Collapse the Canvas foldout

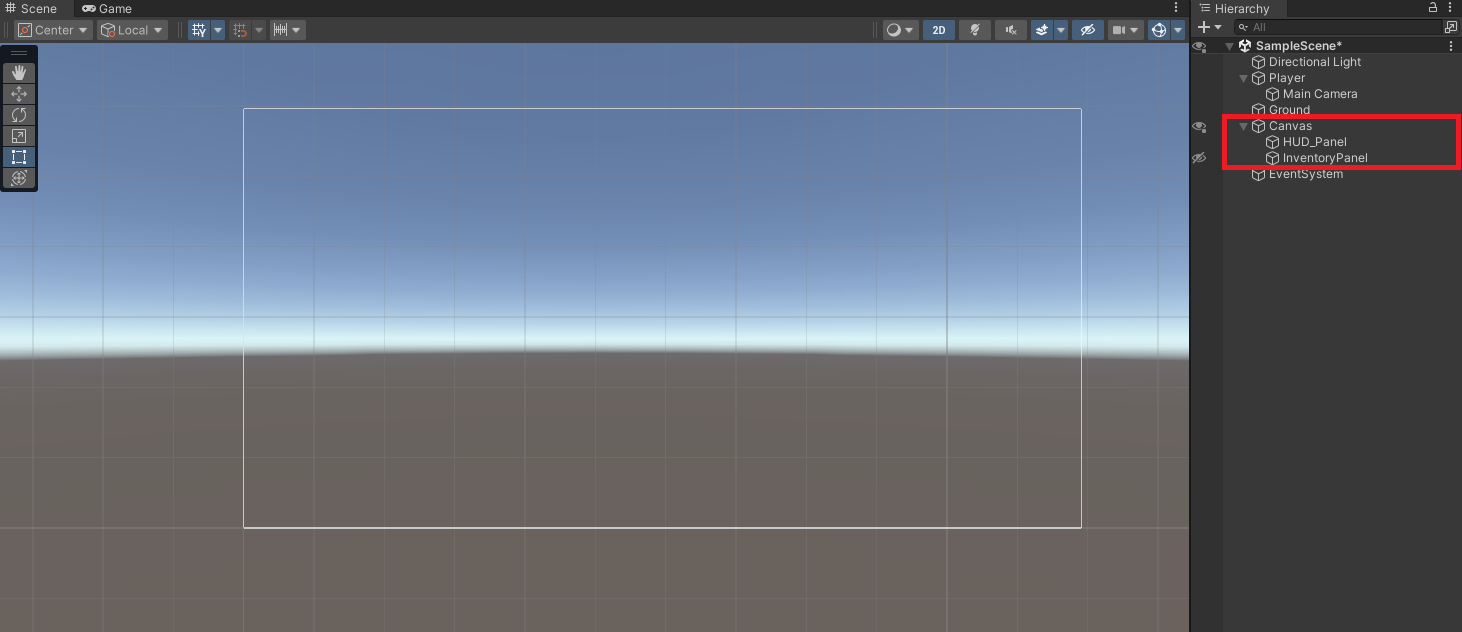[x=1244, y=126]
